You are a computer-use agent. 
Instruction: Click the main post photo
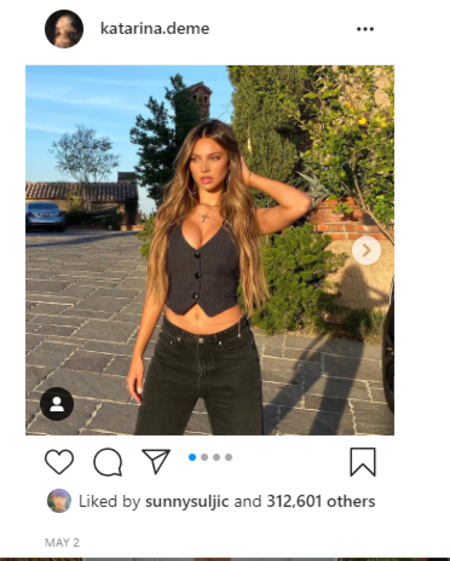click(x=210, y=250)
